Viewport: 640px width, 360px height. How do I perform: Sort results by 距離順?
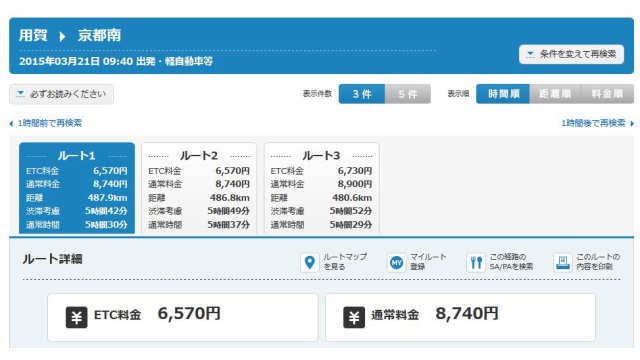point(555,94)
